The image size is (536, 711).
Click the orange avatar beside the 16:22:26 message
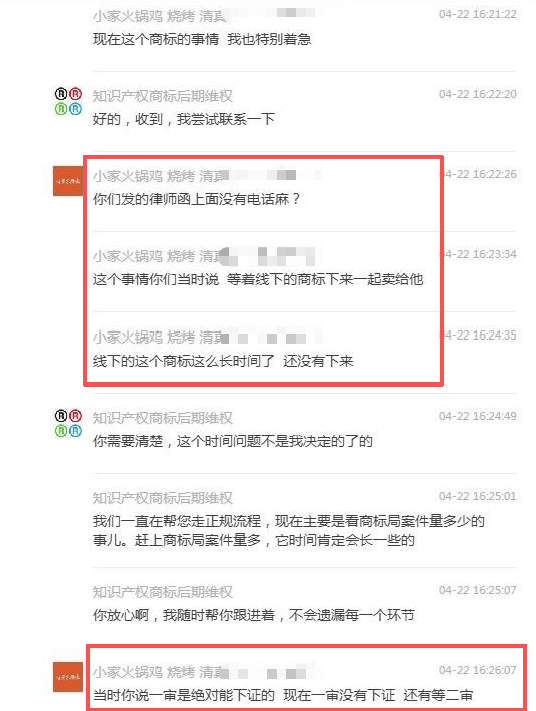[x=68, y=181]
